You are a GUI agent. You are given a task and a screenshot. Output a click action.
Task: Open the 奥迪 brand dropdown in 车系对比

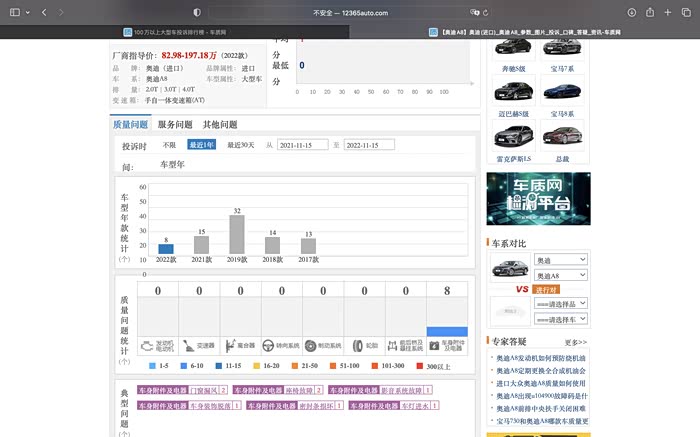pyautogui.click(x=561, y=260)
